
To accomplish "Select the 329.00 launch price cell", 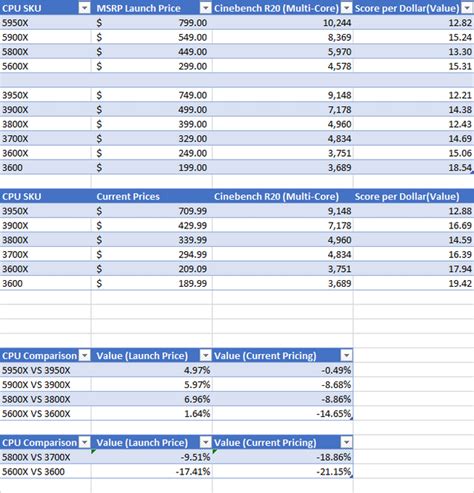I will (x=152, y=138).
